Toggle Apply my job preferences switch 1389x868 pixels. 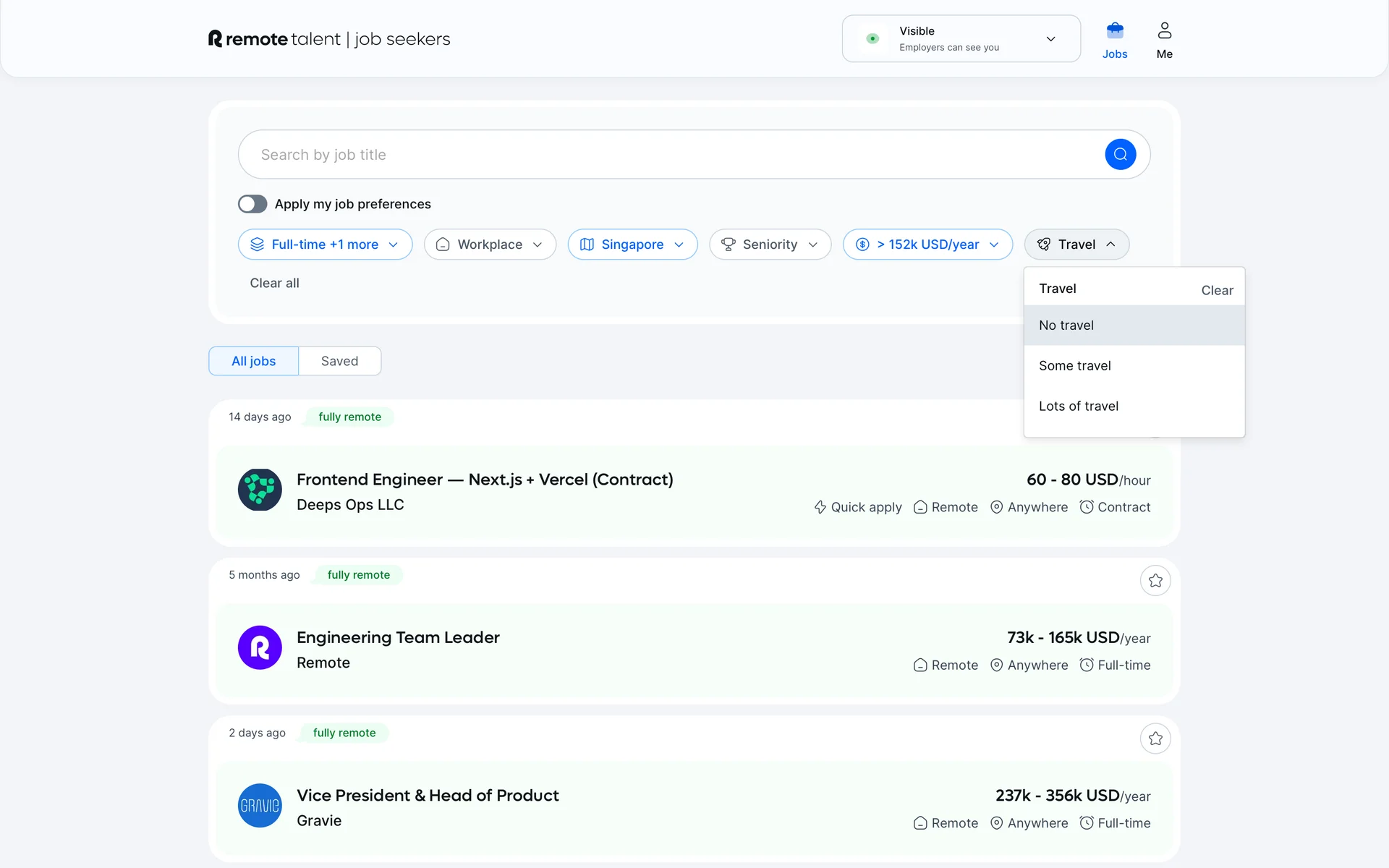click(x=252, y=204)
